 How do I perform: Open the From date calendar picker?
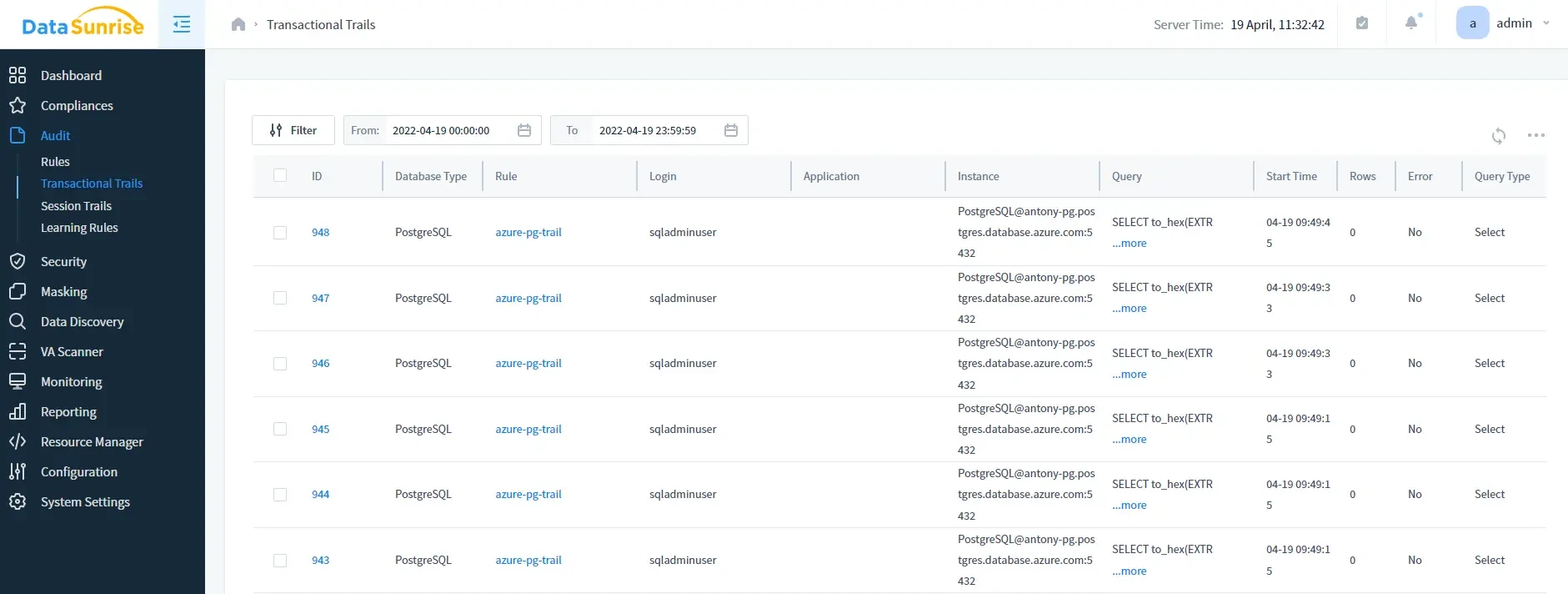524,131
